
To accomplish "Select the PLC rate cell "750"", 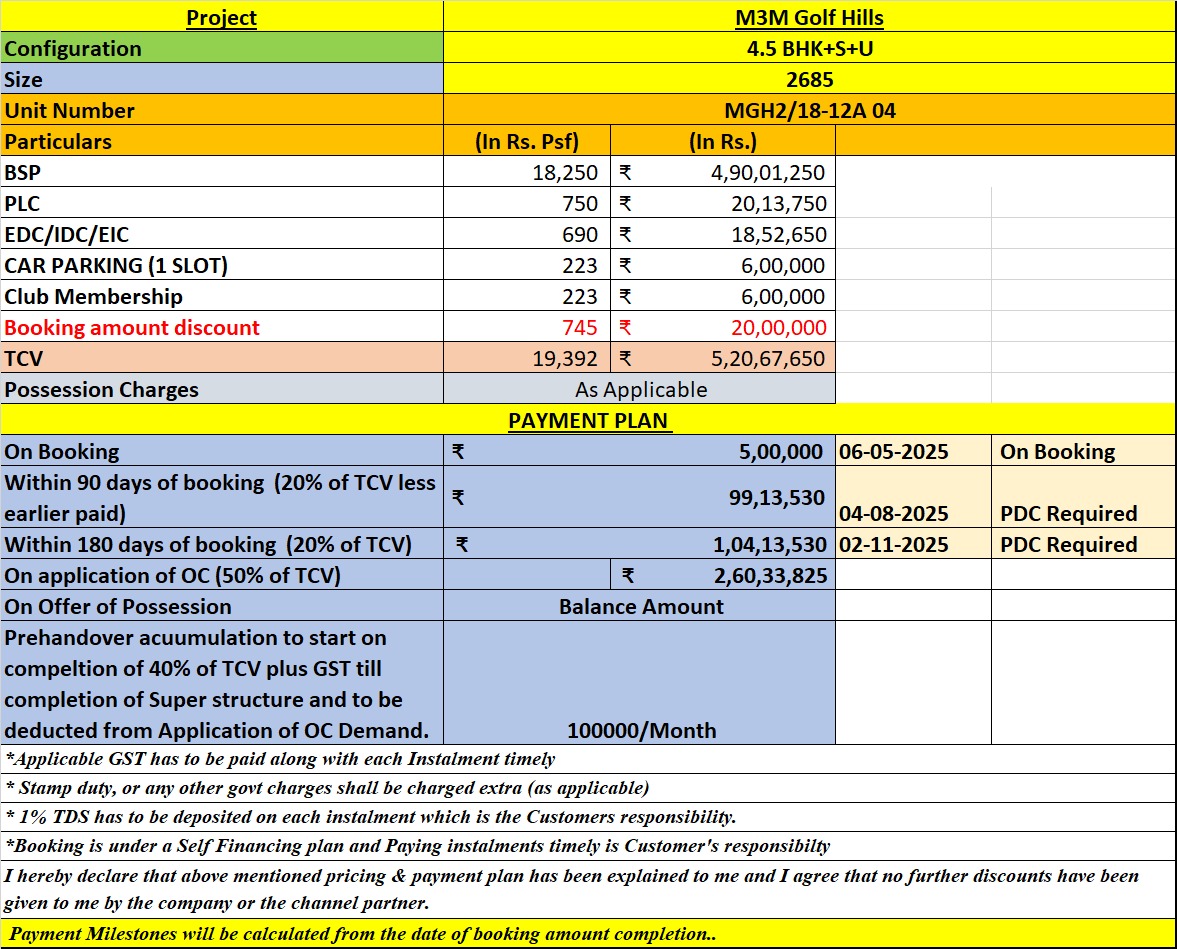I will point(580,203).
